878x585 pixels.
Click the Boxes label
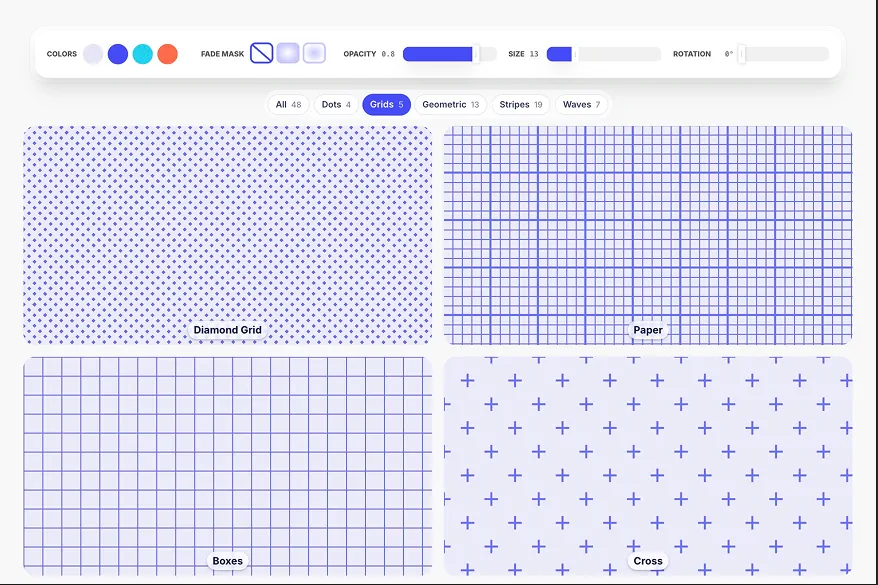coord(227,561)
